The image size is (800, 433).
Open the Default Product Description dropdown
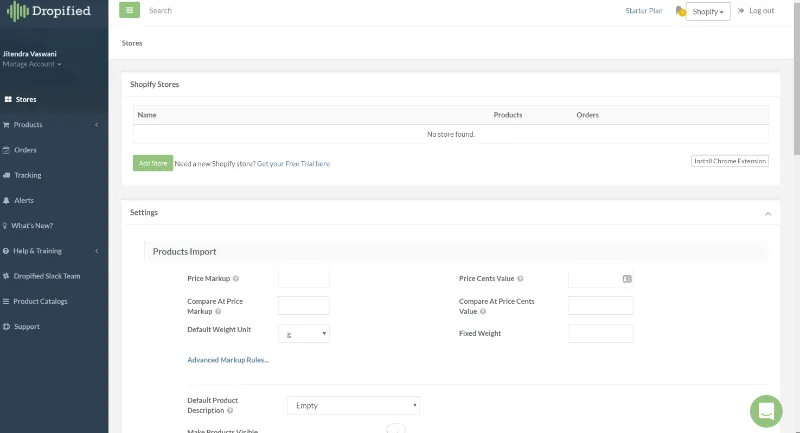[x=353, y=405]
